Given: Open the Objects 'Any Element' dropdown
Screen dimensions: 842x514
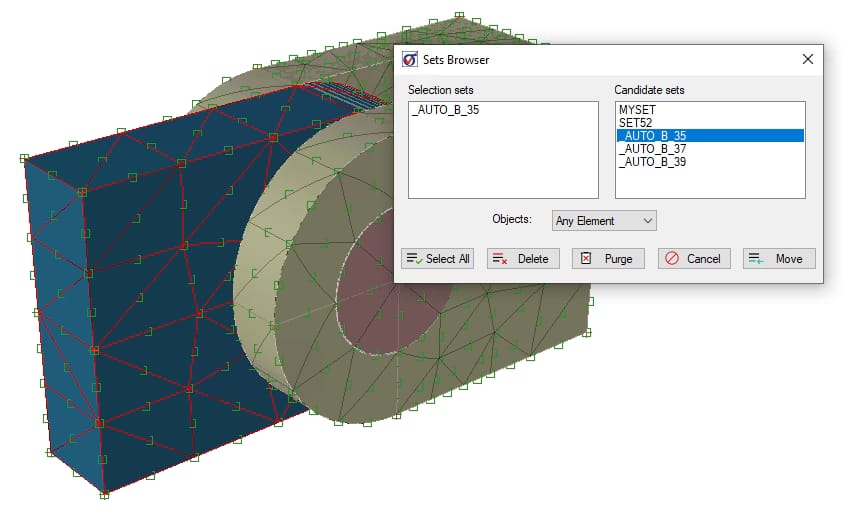Looking at the screenshot, I should point(604,220).
